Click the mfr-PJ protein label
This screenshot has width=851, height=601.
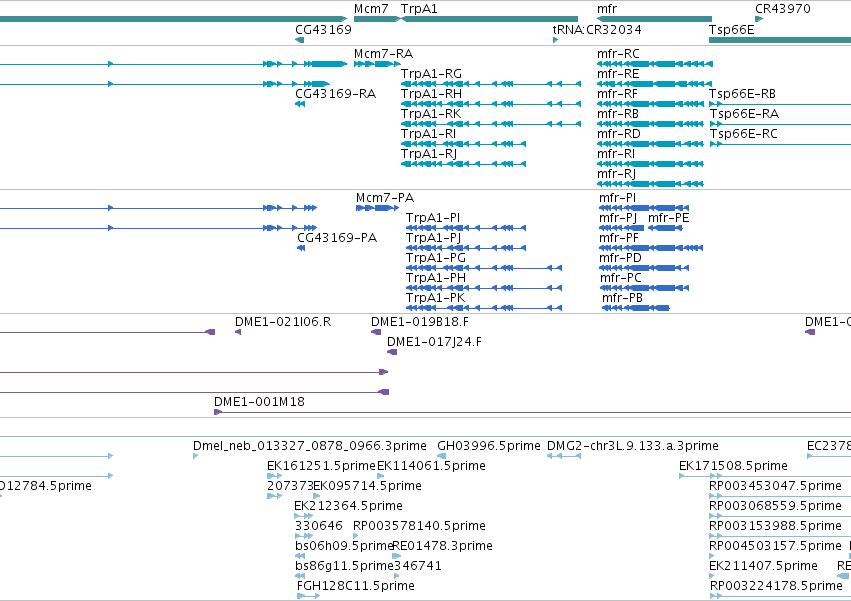(618, 218)
